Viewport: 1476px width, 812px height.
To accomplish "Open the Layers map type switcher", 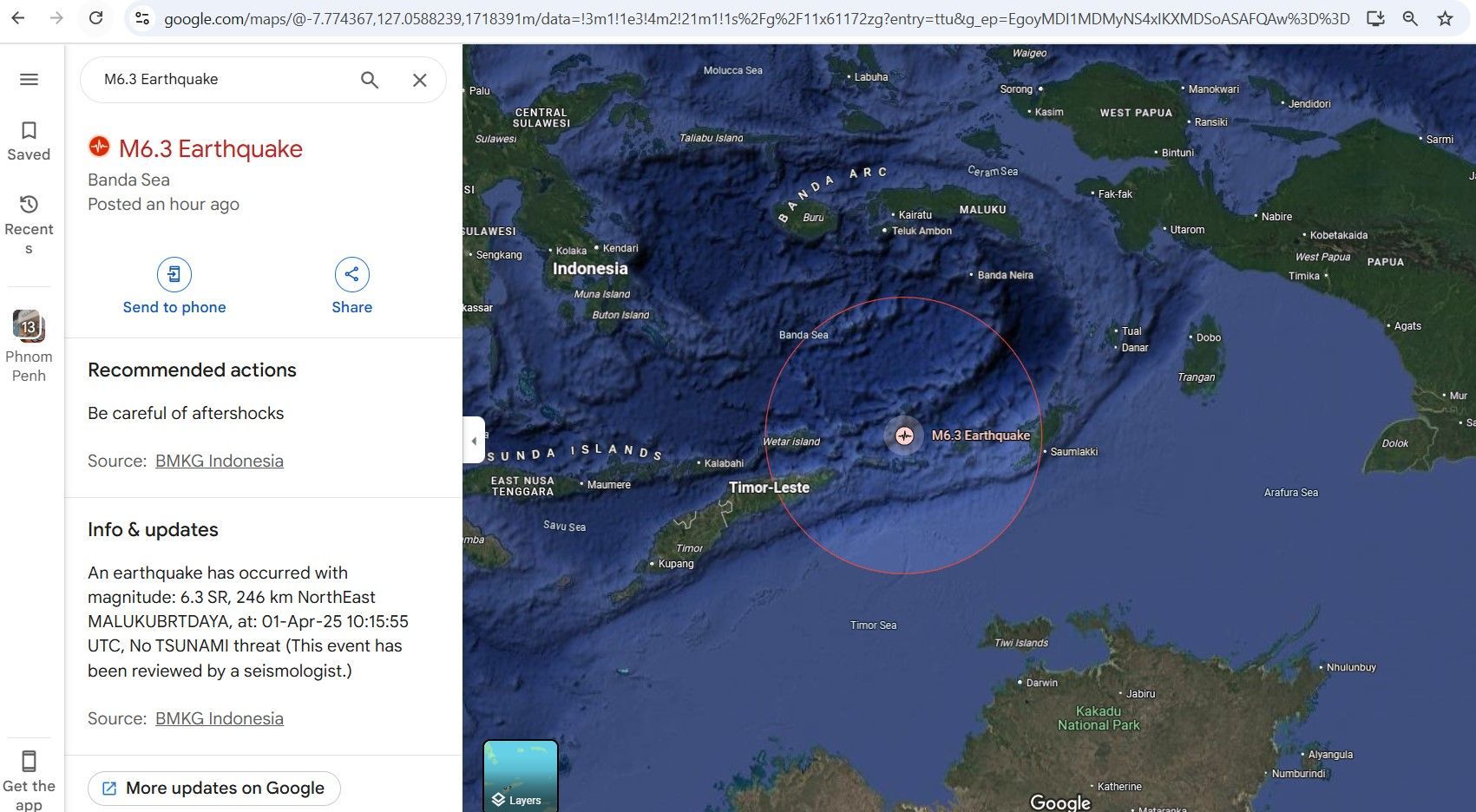I will click(x=521, y=776).
